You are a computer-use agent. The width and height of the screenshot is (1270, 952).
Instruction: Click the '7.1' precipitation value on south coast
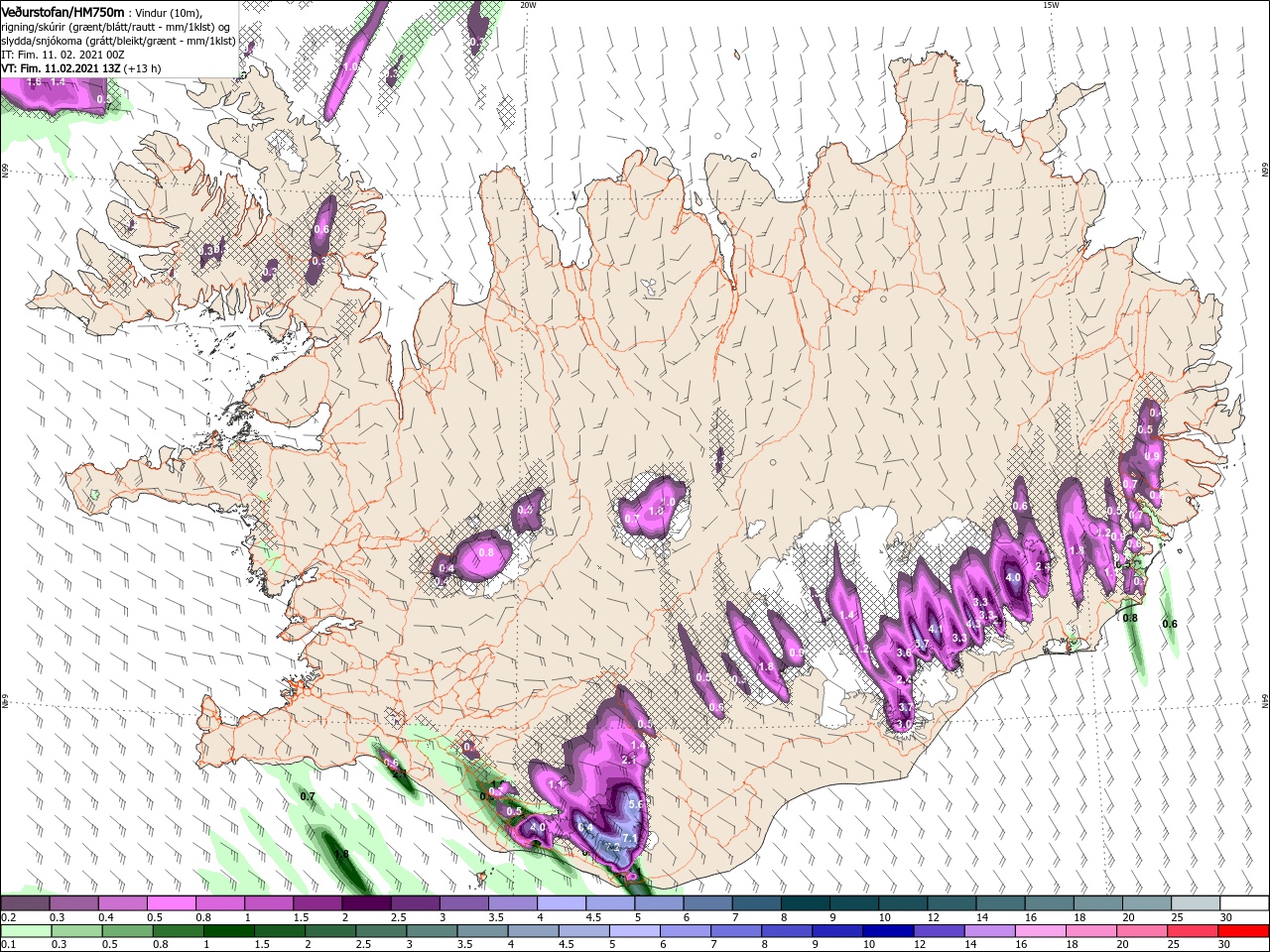(x=628, y=839)
